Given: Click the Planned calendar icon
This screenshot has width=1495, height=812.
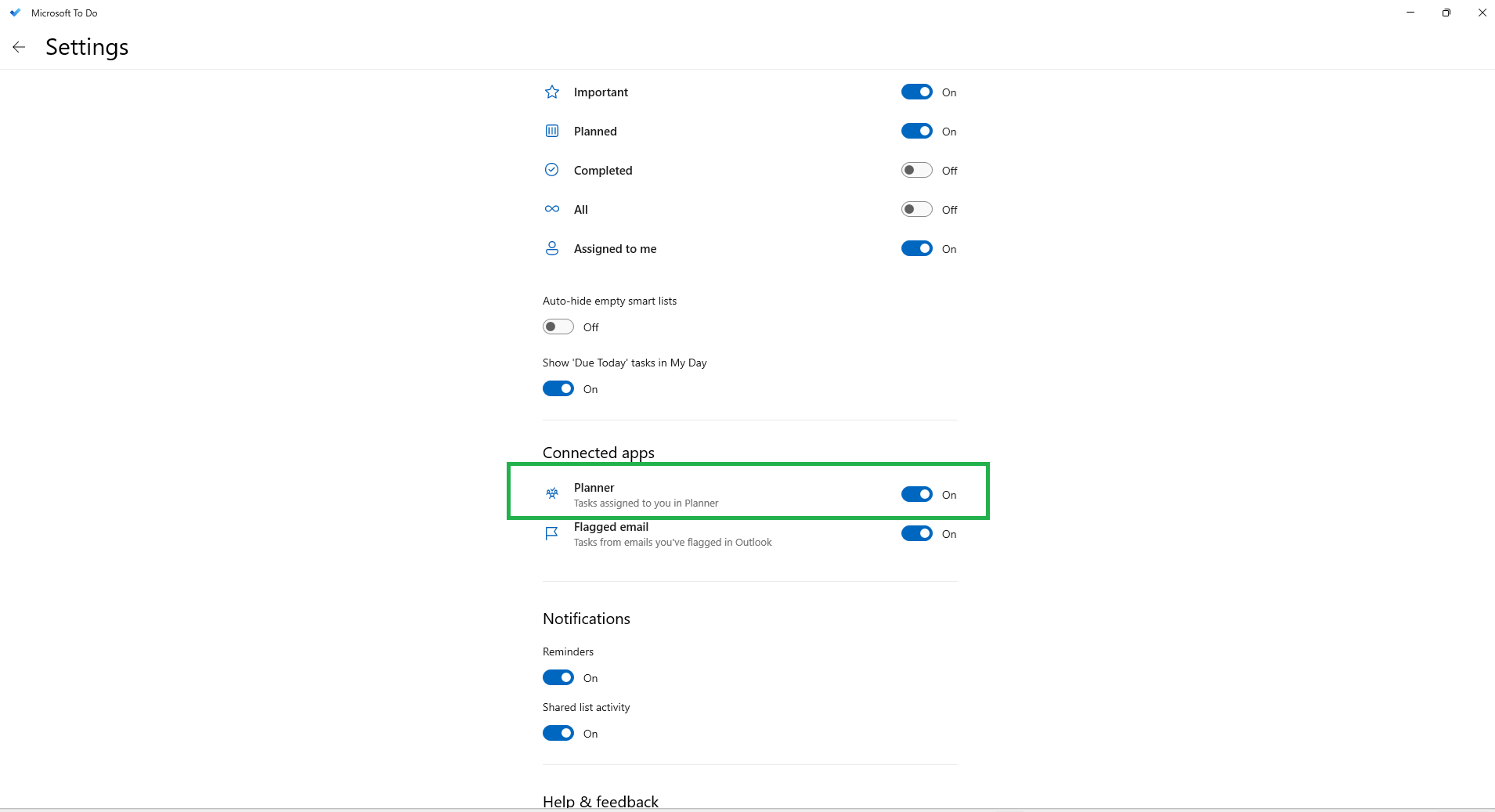Looking at the screenshot, I should pos(552,131).
